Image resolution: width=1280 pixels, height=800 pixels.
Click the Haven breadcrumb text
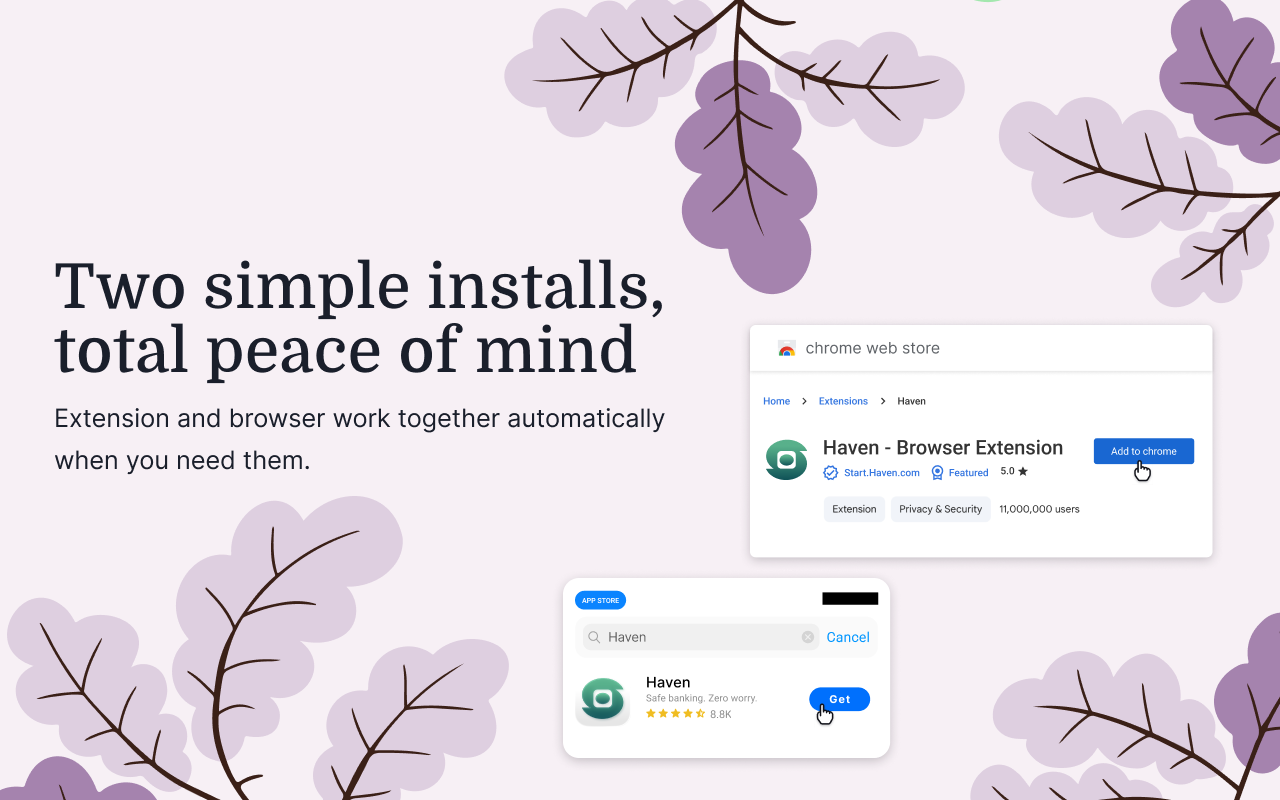[x=911, y=401]
